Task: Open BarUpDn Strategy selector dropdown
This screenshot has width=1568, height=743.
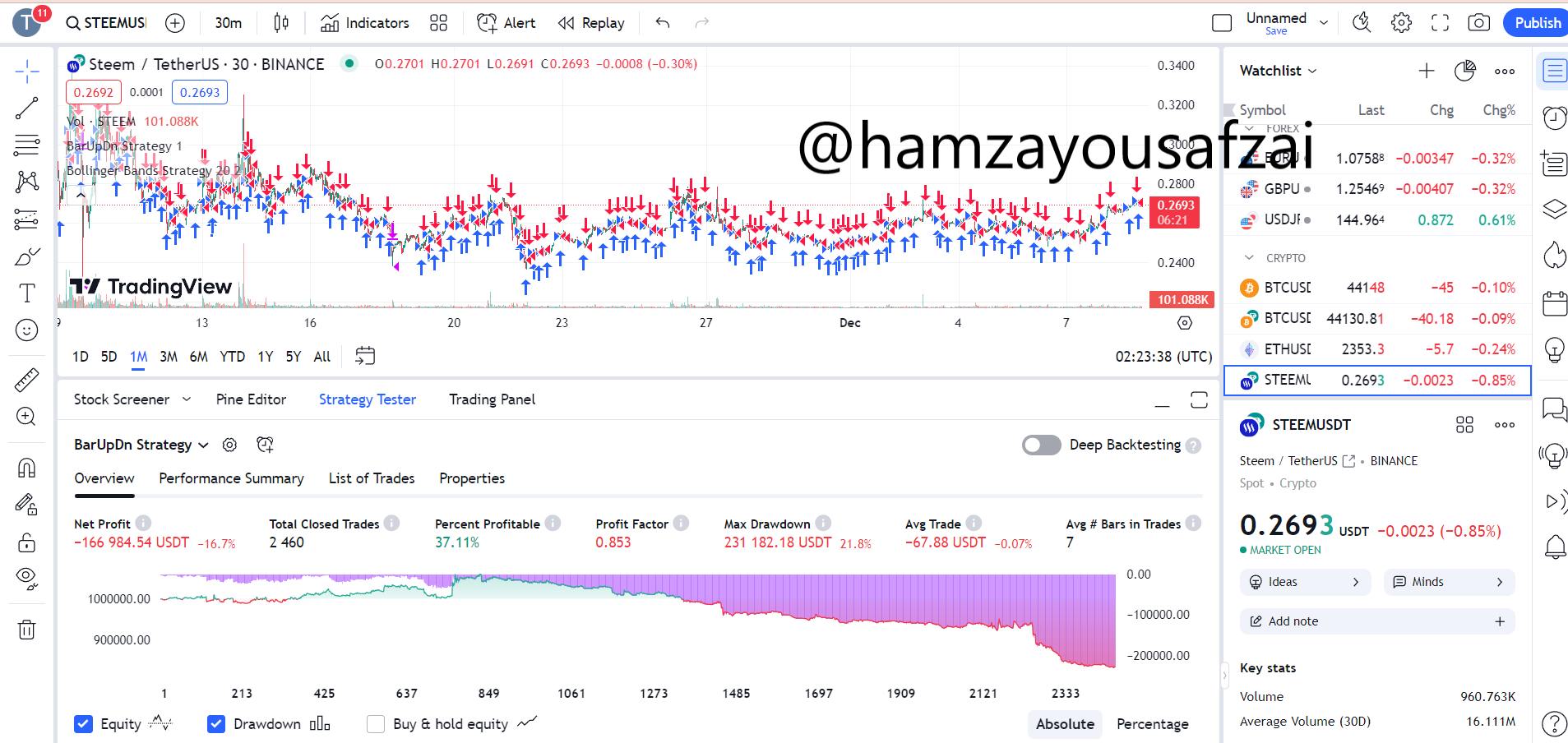Action: (x=141, y=445)
